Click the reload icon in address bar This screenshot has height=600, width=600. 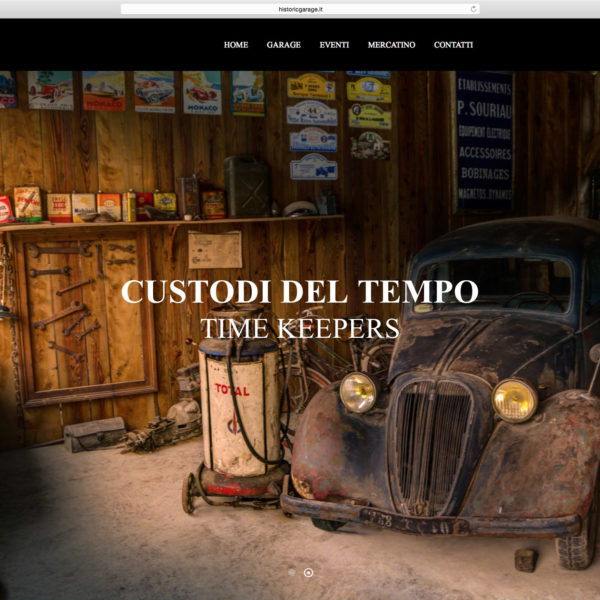point(473,9)
